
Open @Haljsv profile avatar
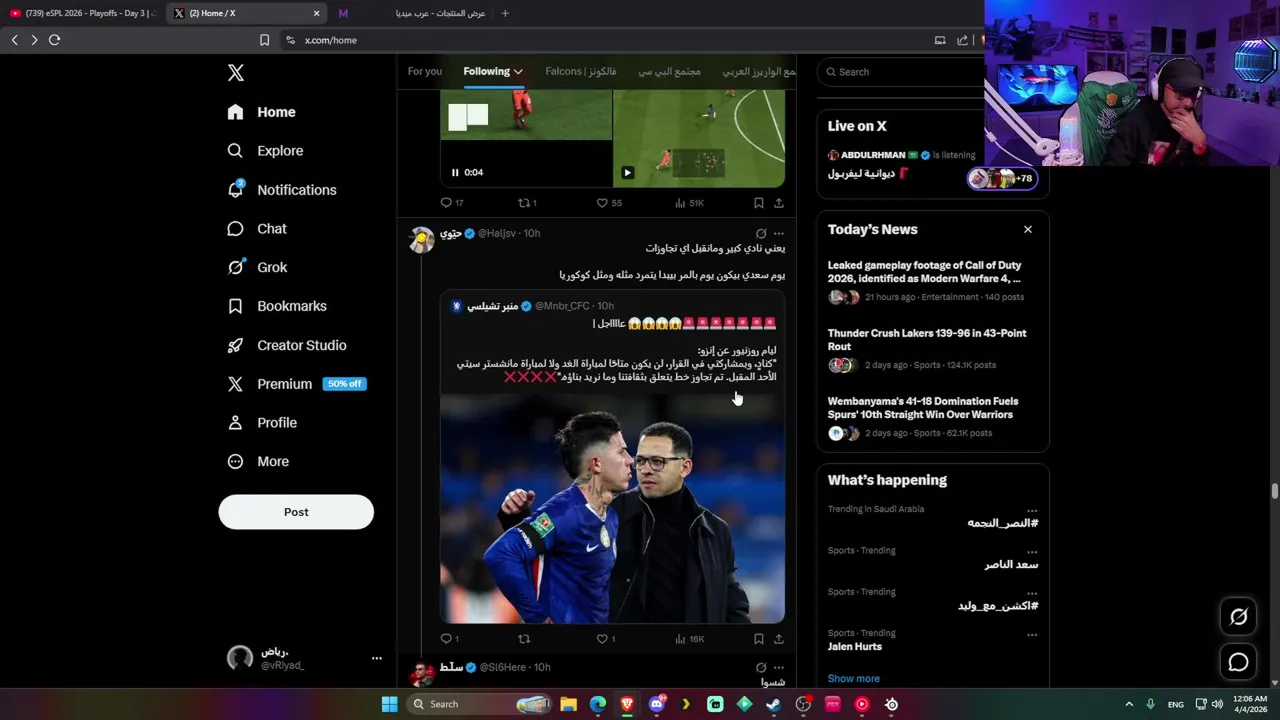pos(422,239)
